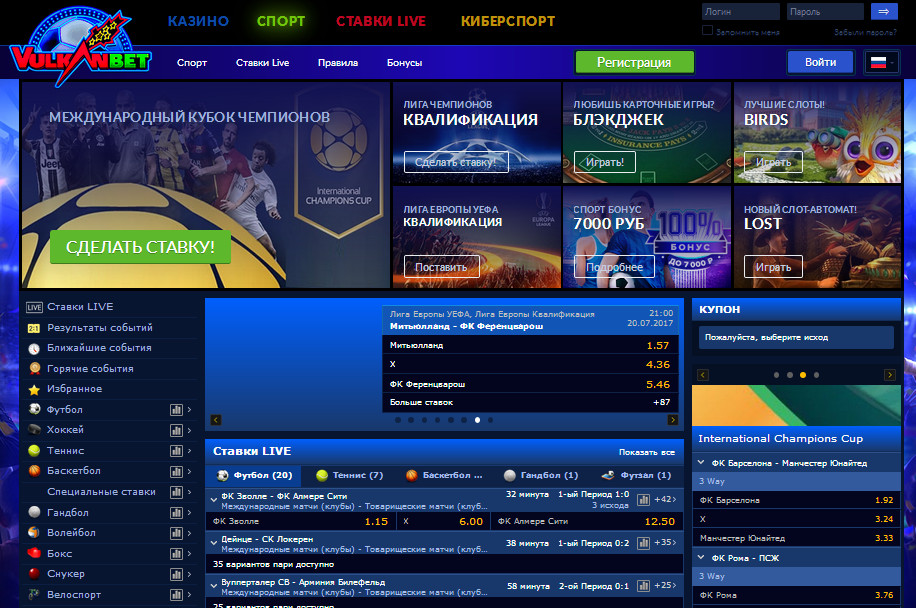Open statistics icon in the Футбол row
This screenshot has height=608, width=916.
tap(176, 410)
